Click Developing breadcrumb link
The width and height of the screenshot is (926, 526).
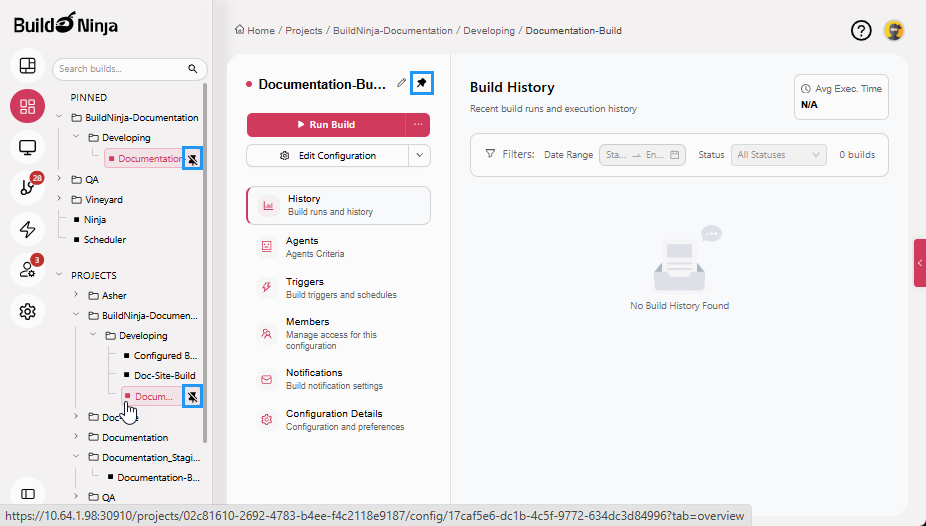pyautogui.click(x=489, y=31)
